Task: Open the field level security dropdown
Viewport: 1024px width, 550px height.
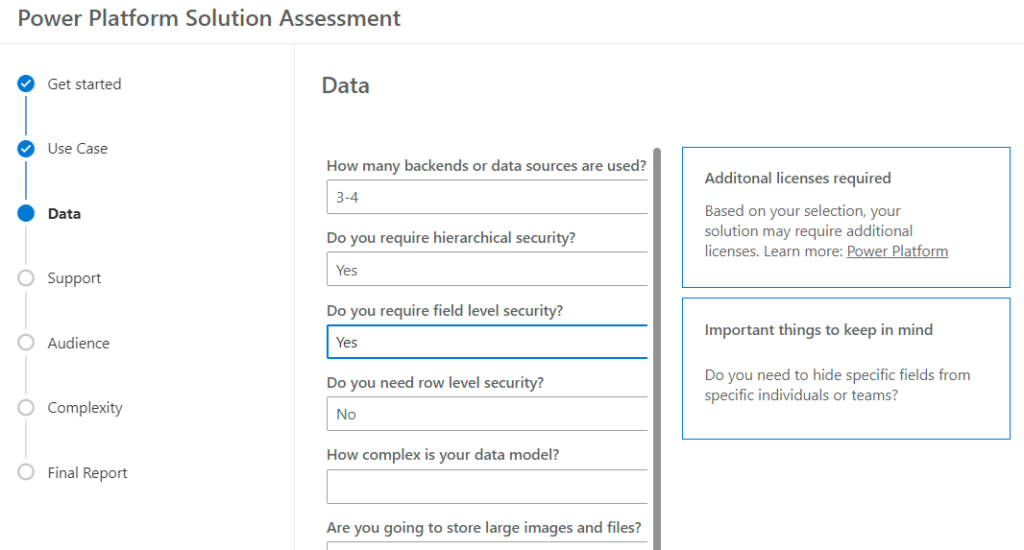Action: click(487, 342)
